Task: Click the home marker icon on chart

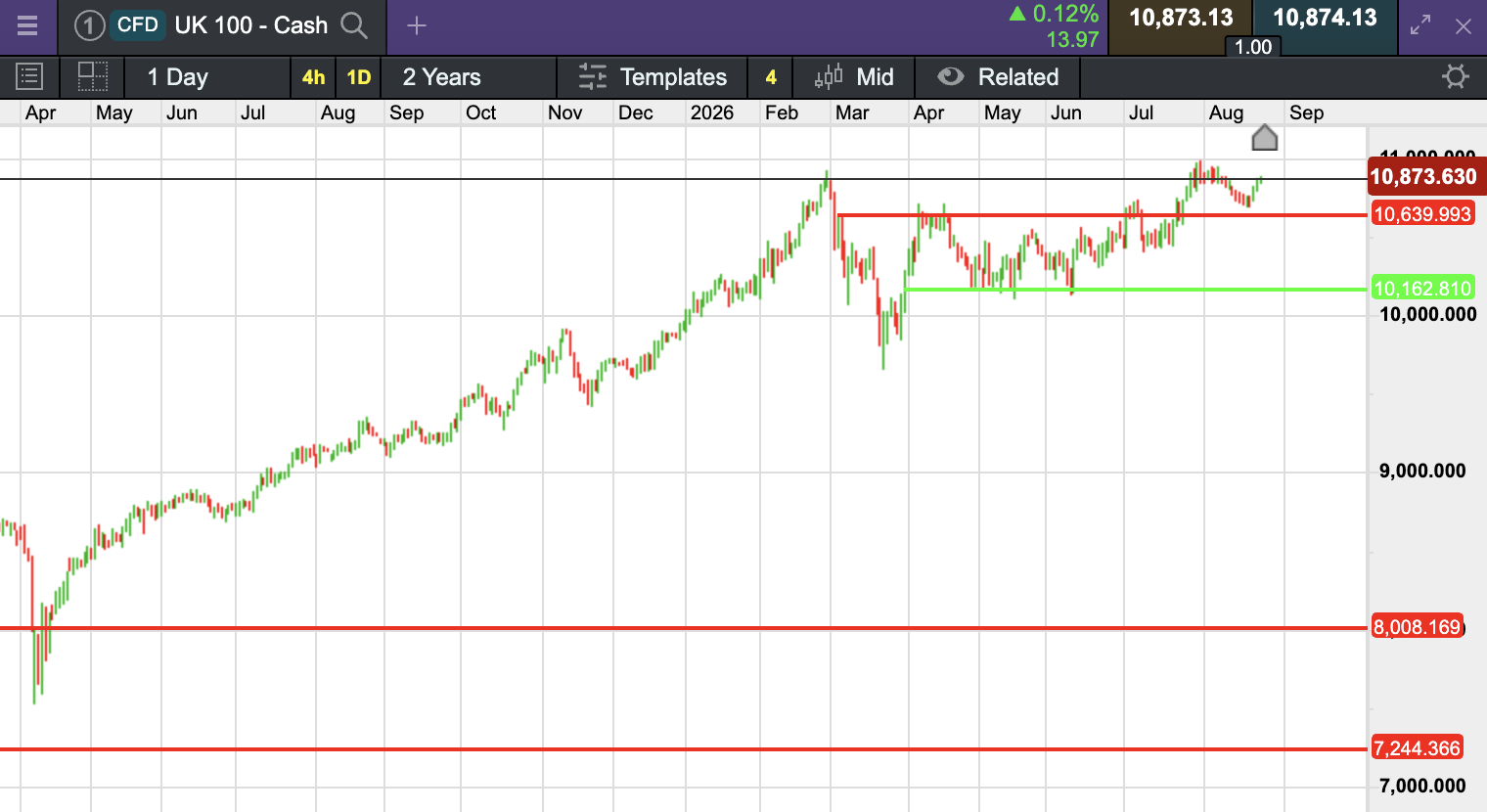Action: [x=1265, y=138]
